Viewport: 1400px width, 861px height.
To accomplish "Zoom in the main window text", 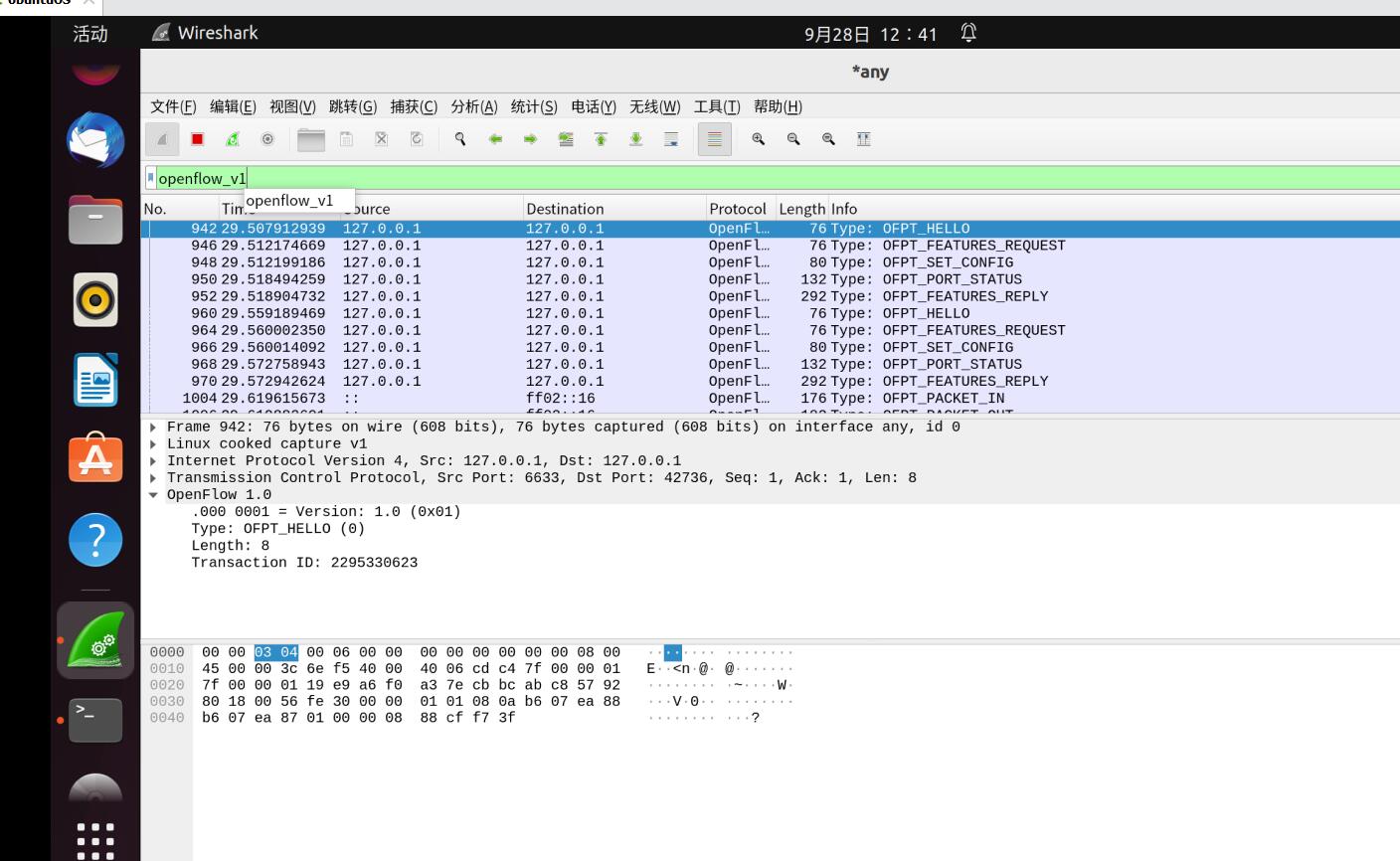I will [x=758, y=139].
